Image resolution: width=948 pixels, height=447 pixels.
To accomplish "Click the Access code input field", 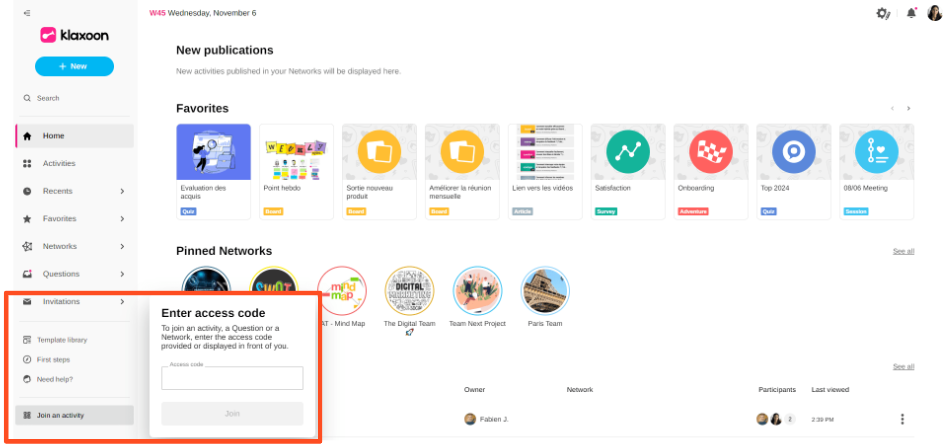I will (232, 379).
